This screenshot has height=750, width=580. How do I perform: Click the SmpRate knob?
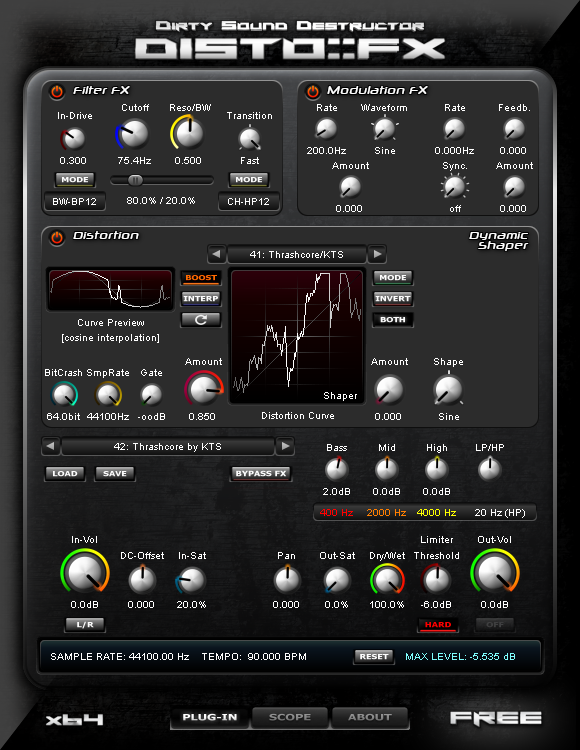108,395
